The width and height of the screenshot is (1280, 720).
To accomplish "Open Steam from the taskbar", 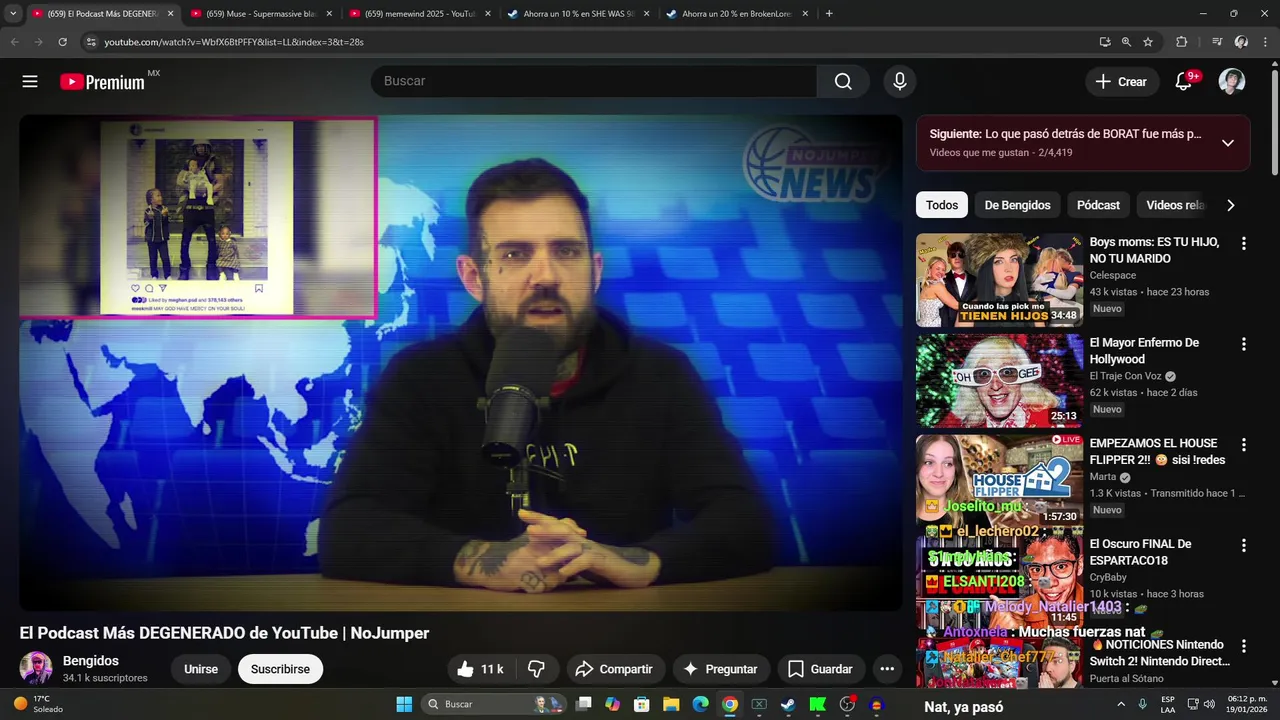I will coord(788,704).
